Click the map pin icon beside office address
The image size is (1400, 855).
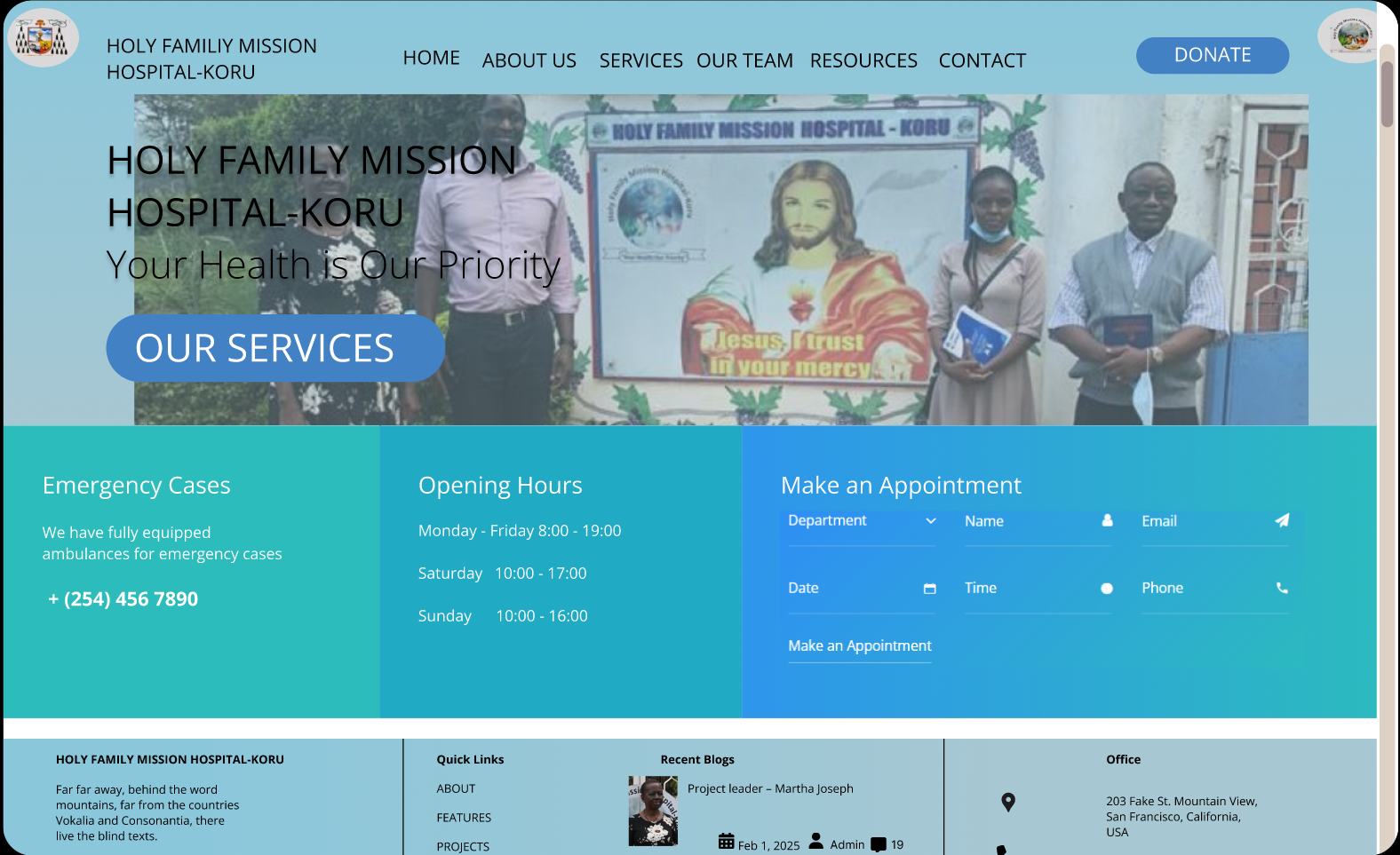pos(1007,802)
